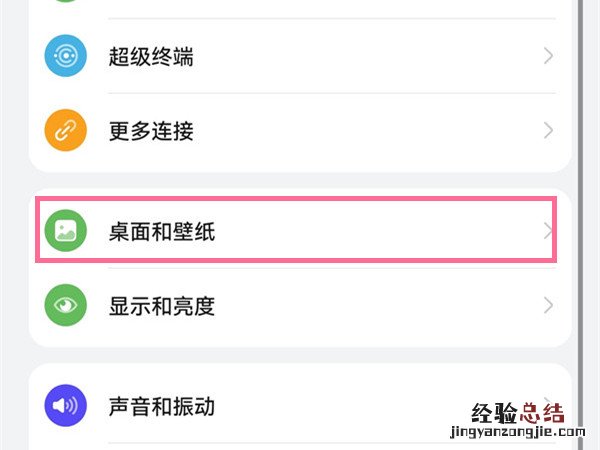Go to 显示和亮度 settings

(x=161, y=306)
